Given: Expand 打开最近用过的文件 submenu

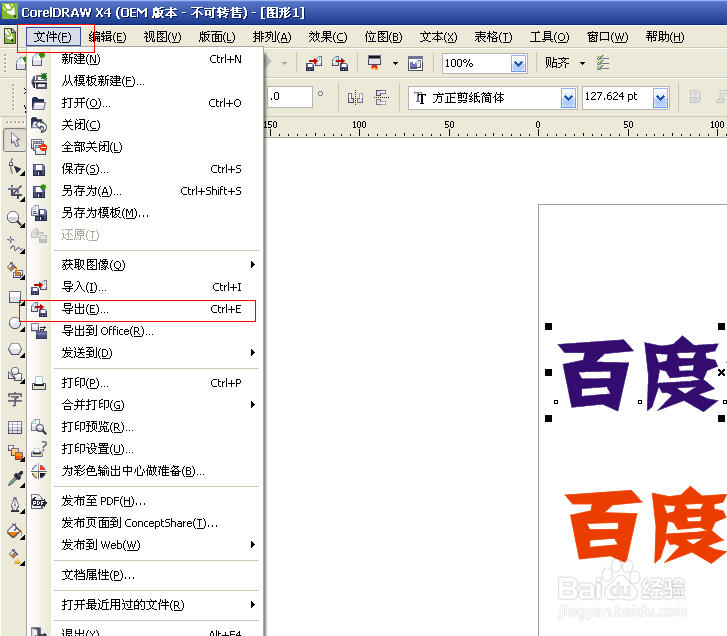Looking at the screenshot, I should pos(253,604).
